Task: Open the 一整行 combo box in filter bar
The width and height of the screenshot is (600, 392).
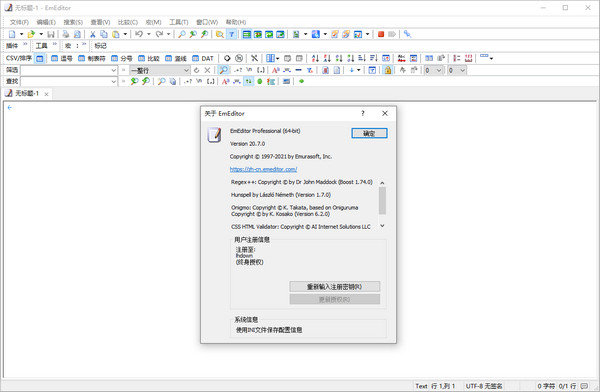Action: (160, 70)
